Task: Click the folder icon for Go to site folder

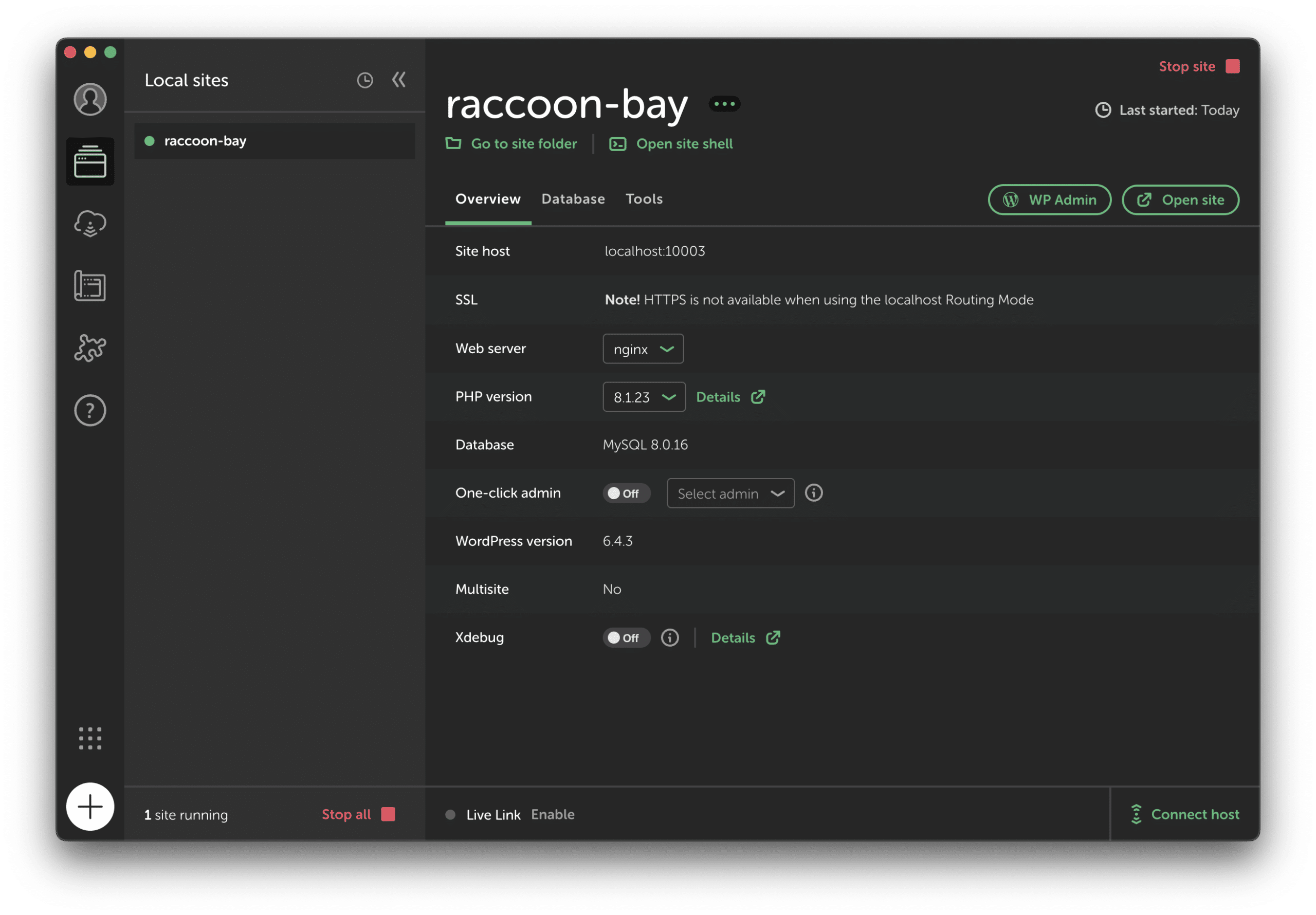Action: 453,143
